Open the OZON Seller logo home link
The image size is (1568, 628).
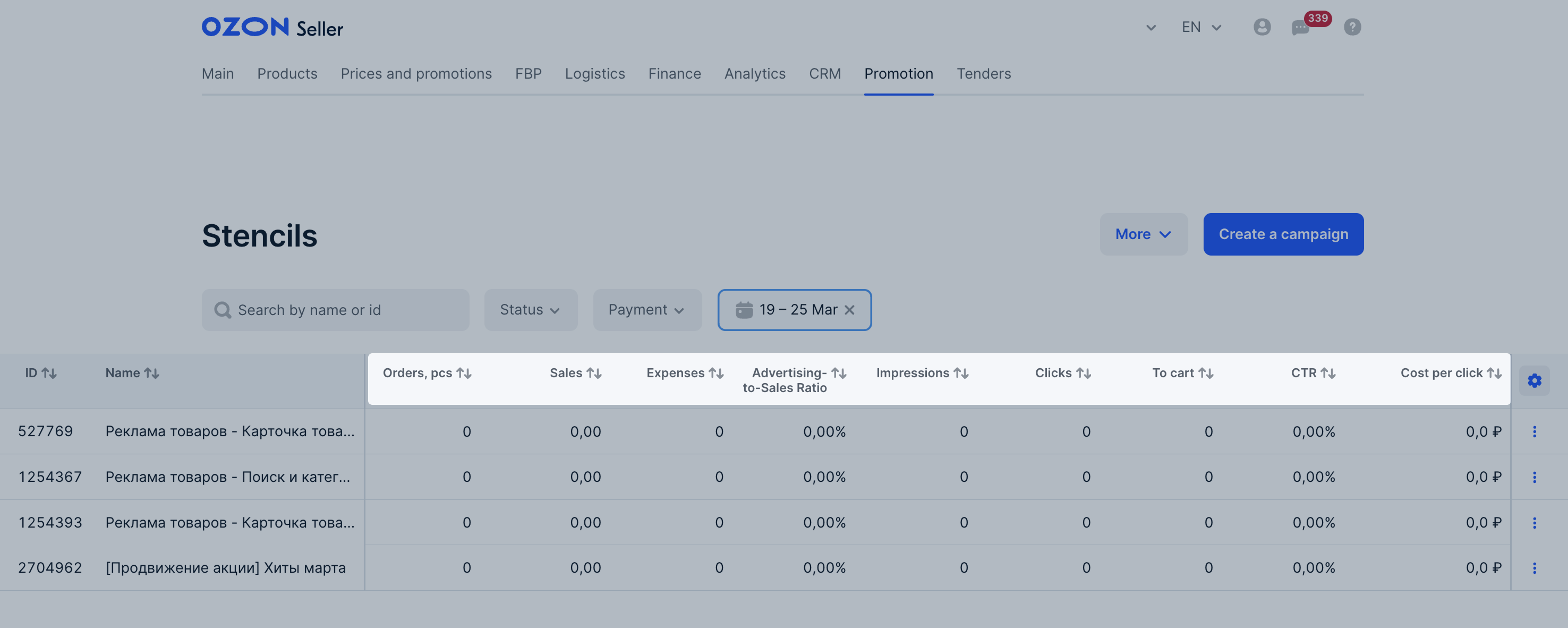tap(272, 28)
